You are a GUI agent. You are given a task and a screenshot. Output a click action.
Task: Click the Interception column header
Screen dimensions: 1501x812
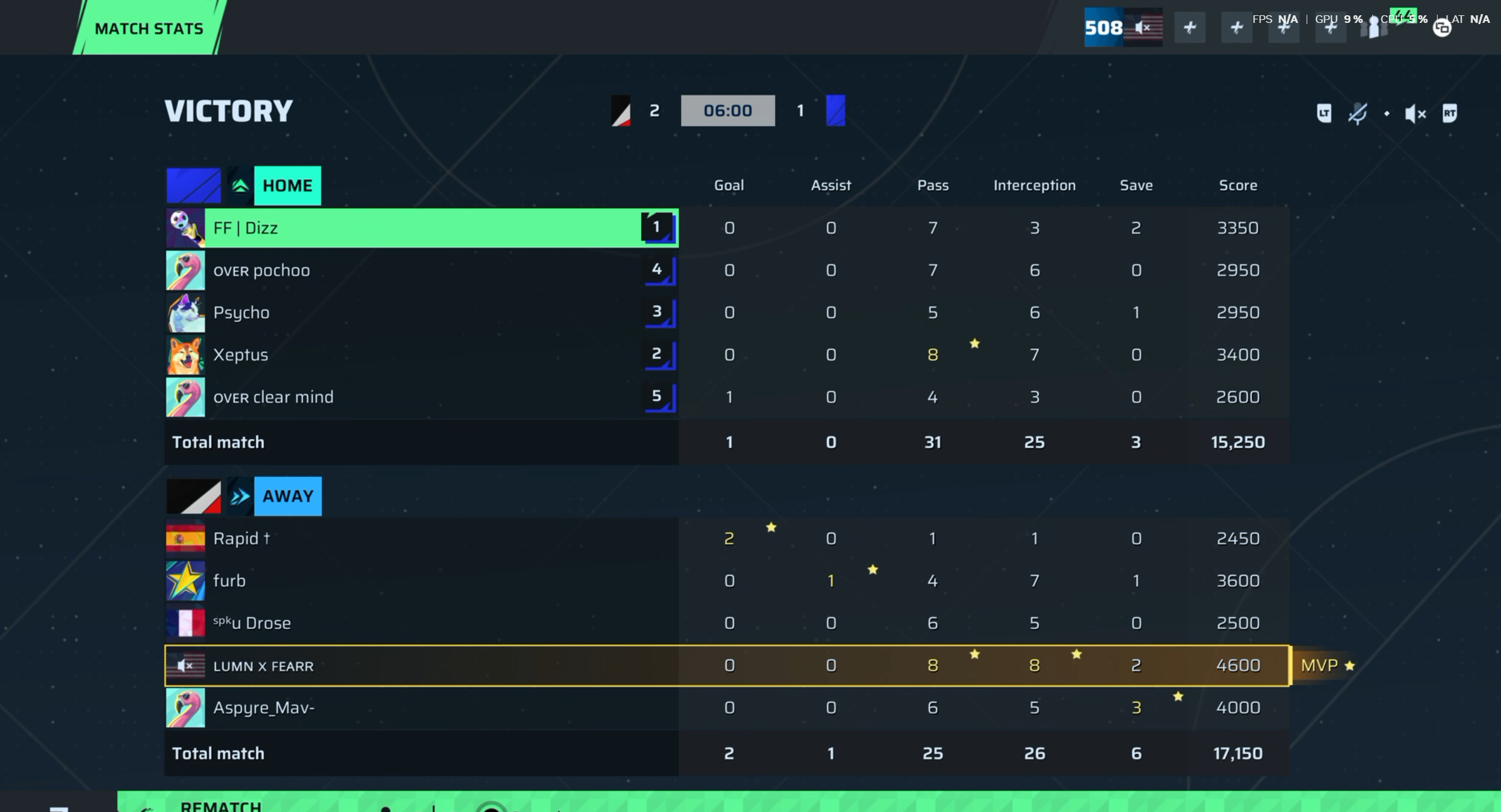pyautogui.click(x=1035, y=186)
